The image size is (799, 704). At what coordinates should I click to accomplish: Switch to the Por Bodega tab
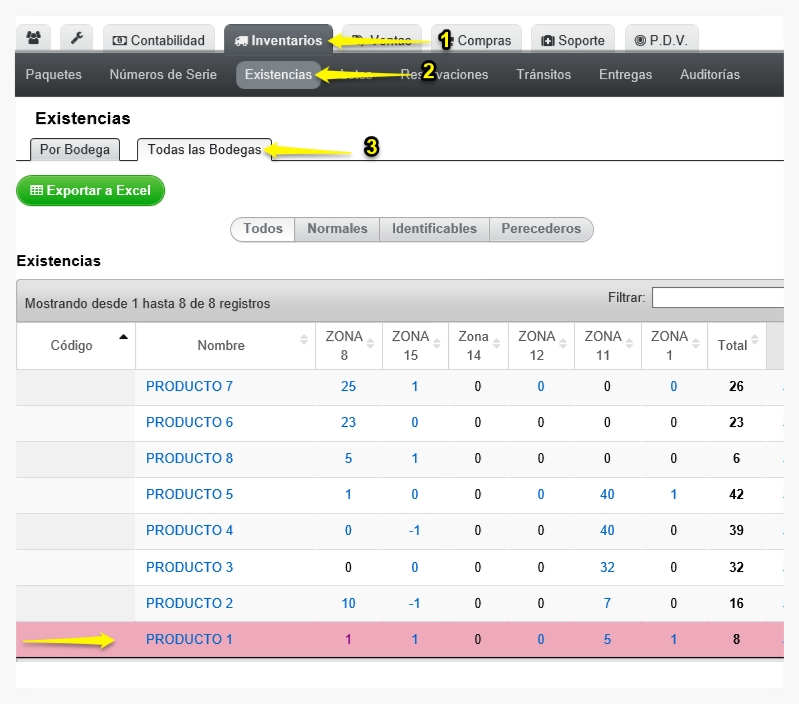[x=75, y=150]
